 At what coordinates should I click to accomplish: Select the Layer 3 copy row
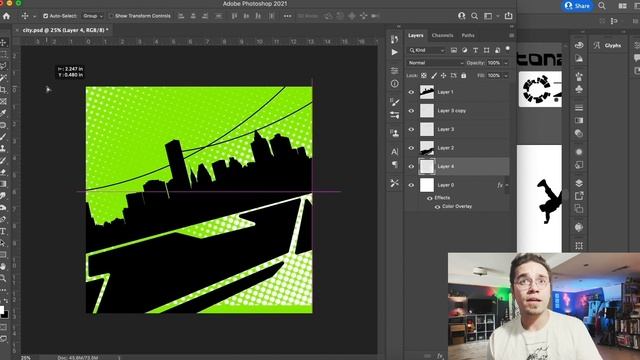click(x=458, y=111)
